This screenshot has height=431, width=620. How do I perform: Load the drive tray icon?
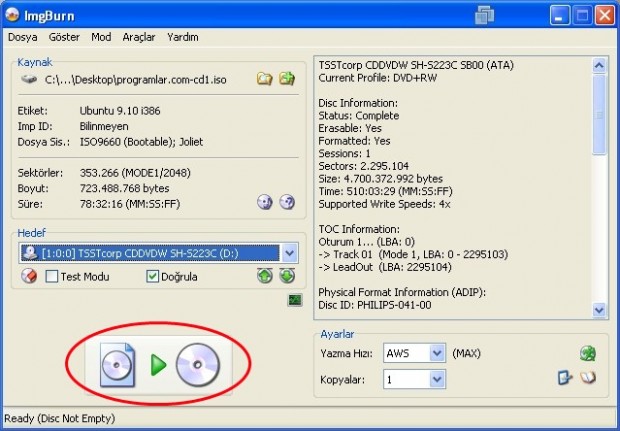[287, 276]
